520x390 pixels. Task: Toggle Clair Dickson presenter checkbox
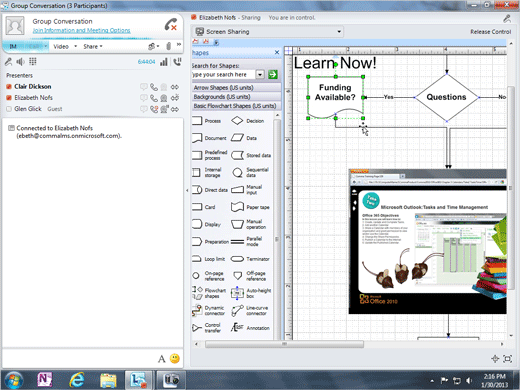tap(9, 87)
